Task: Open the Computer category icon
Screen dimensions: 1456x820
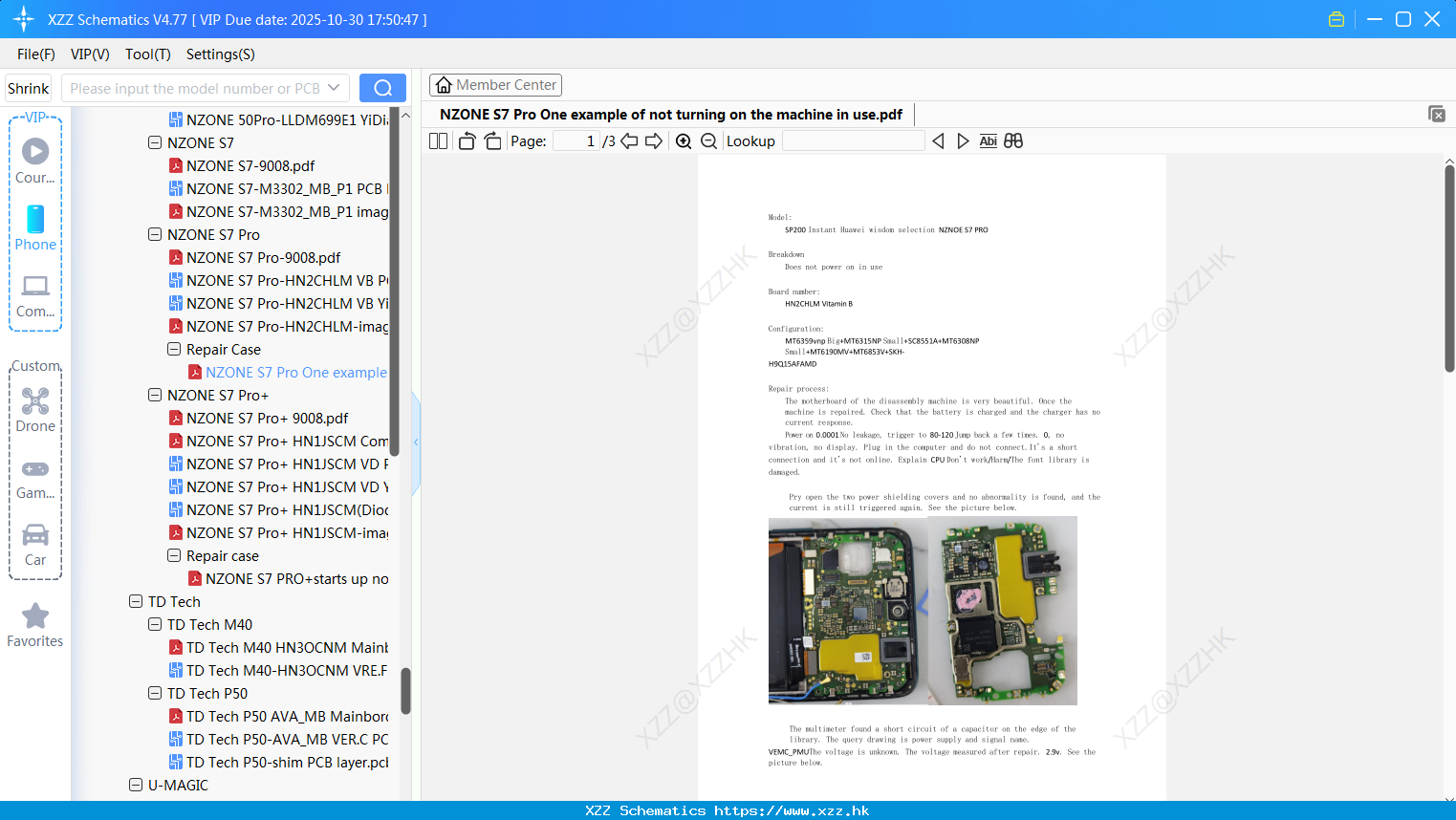Action: 35,295
